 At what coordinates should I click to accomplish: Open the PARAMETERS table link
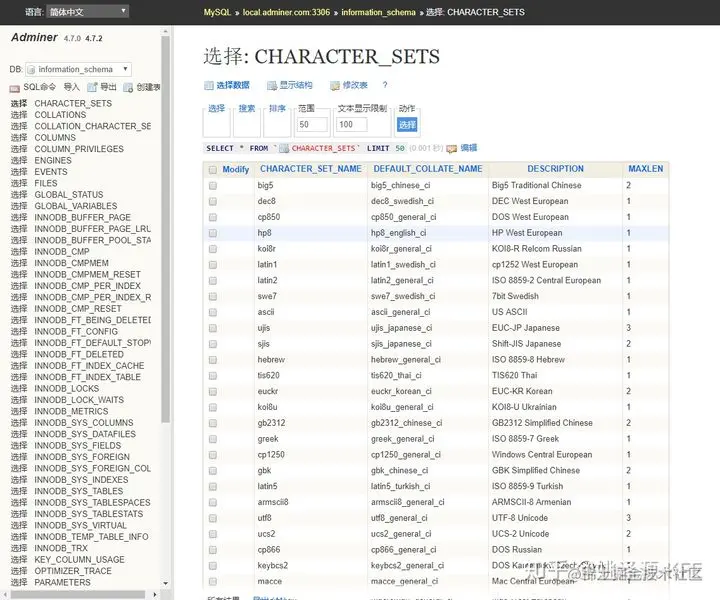coord(62,583)
